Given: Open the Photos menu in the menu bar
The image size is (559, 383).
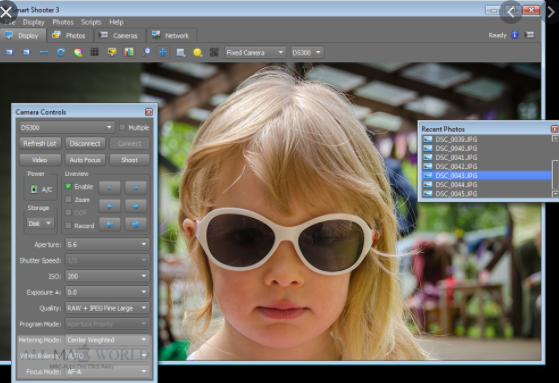Looking at the screenshot, I should [63, 22].
